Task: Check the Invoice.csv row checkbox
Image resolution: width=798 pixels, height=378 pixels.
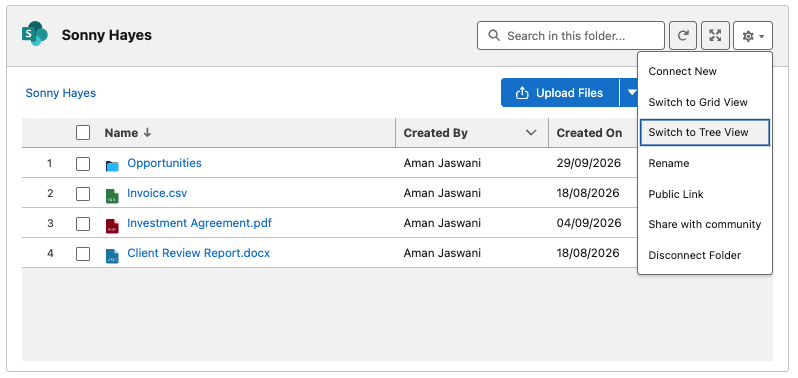Action: pos(83,194)
